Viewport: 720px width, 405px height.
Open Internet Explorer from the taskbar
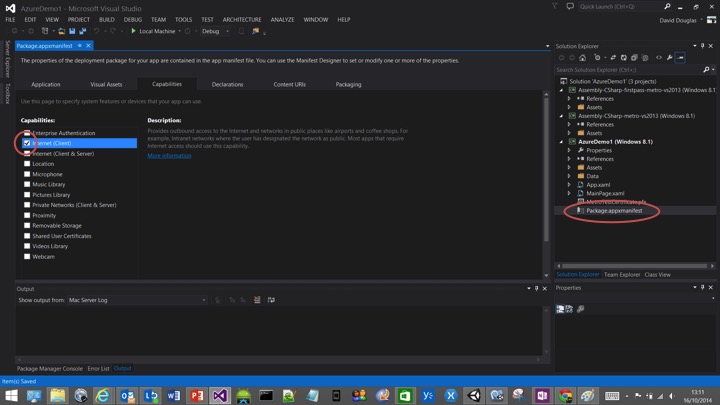pyautogui.click(x=103, y=395)
